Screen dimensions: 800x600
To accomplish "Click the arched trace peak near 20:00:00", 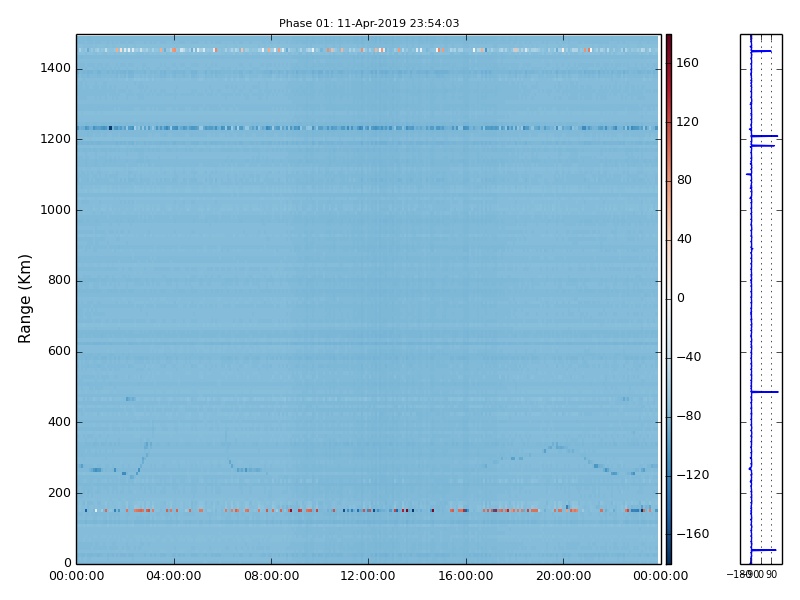I will 557,446.
